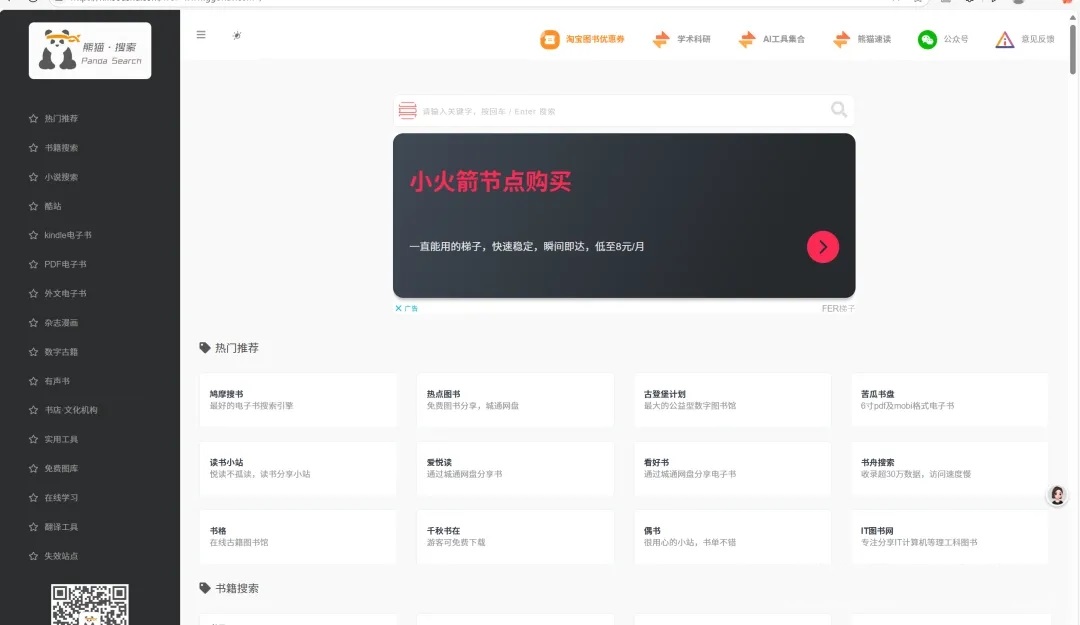Open the 淘宝图书优惠券 coupon link
The image size is (1080, 625).
(583, 40)
